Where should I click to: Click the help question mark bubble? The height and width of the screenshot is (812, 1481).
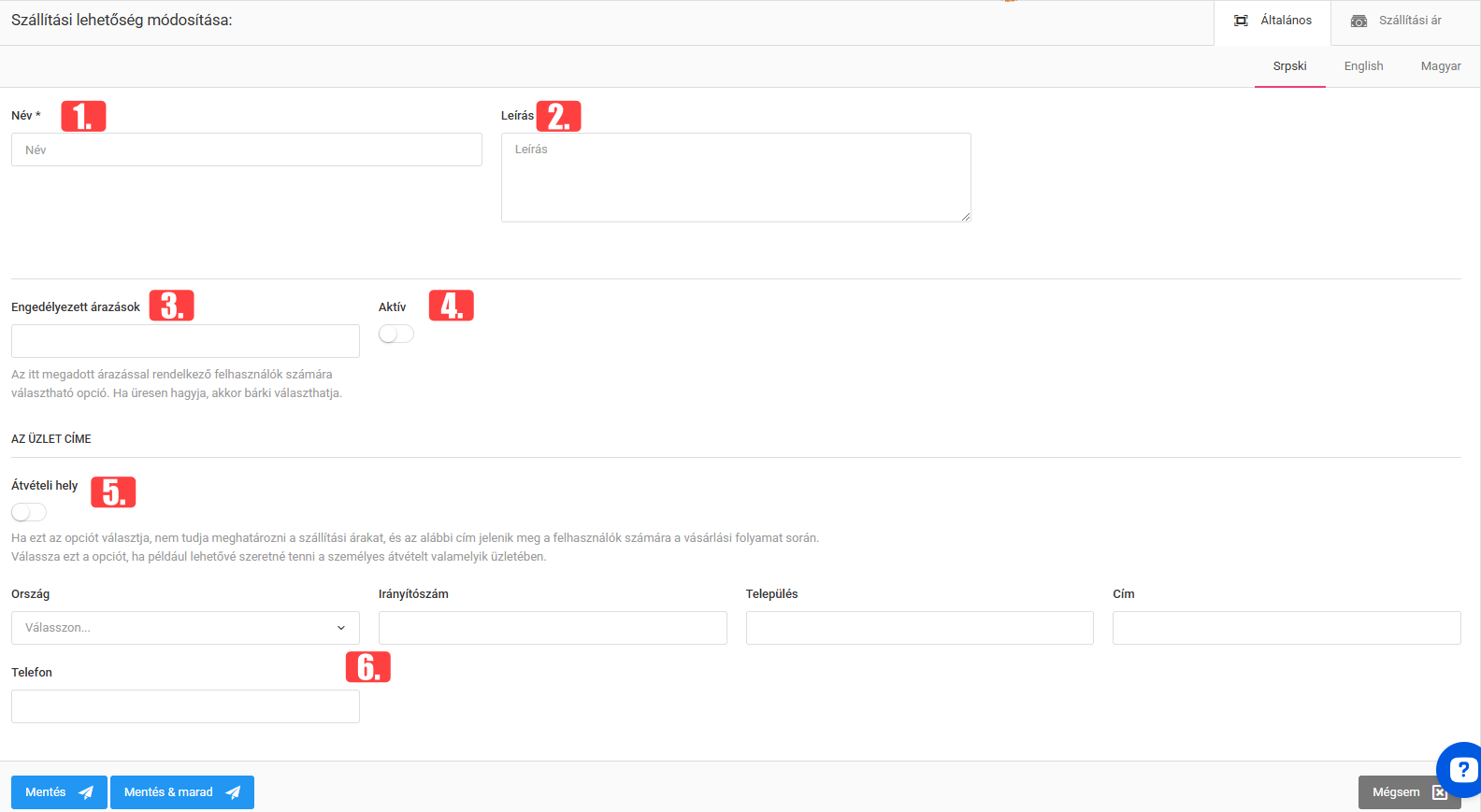1461,769
